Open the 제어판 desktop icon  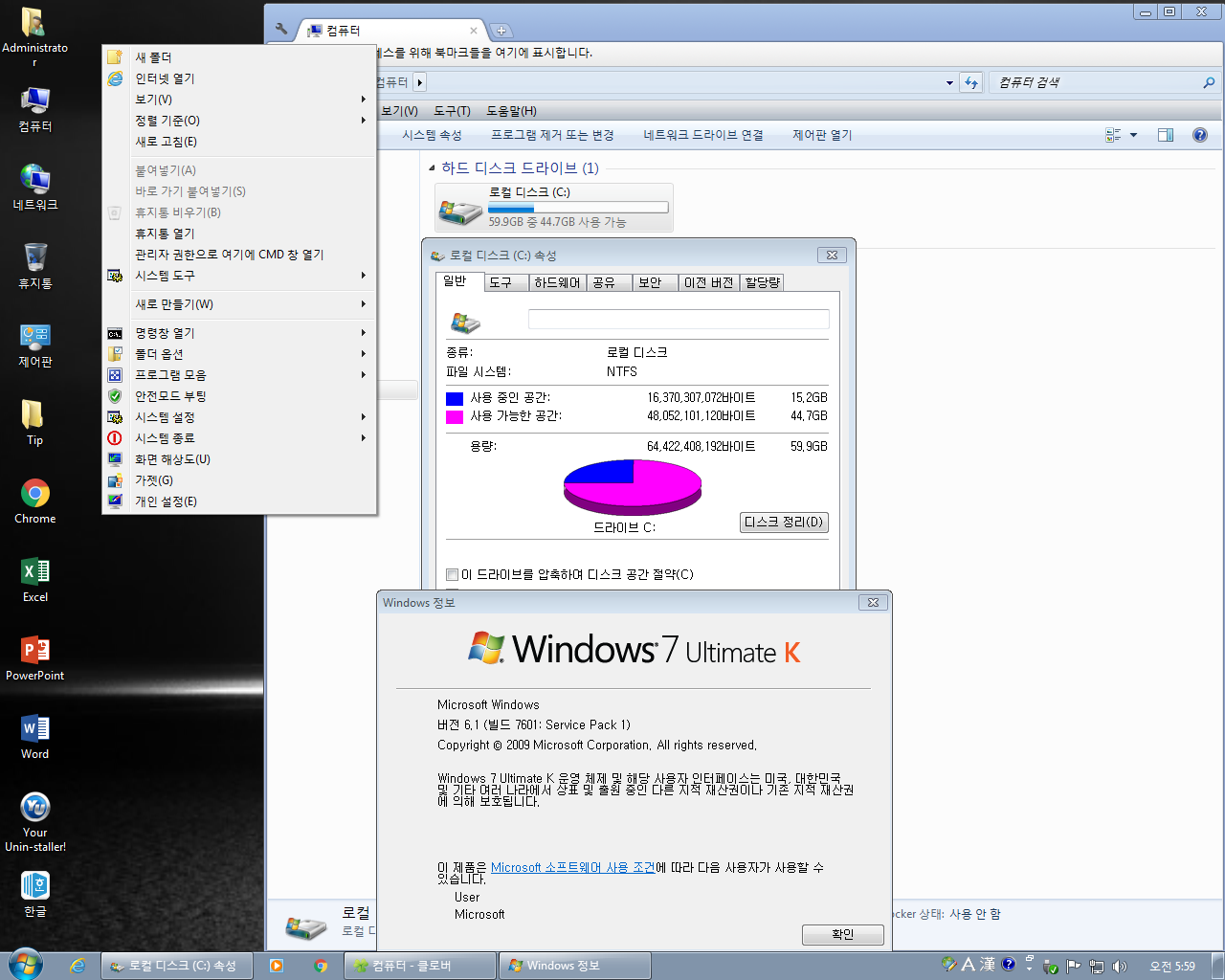(x=34, y=345)
